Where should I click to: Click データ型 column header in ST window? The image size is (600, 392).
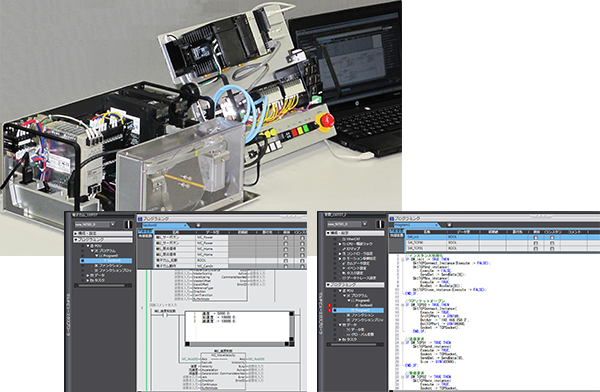point(462,232)
